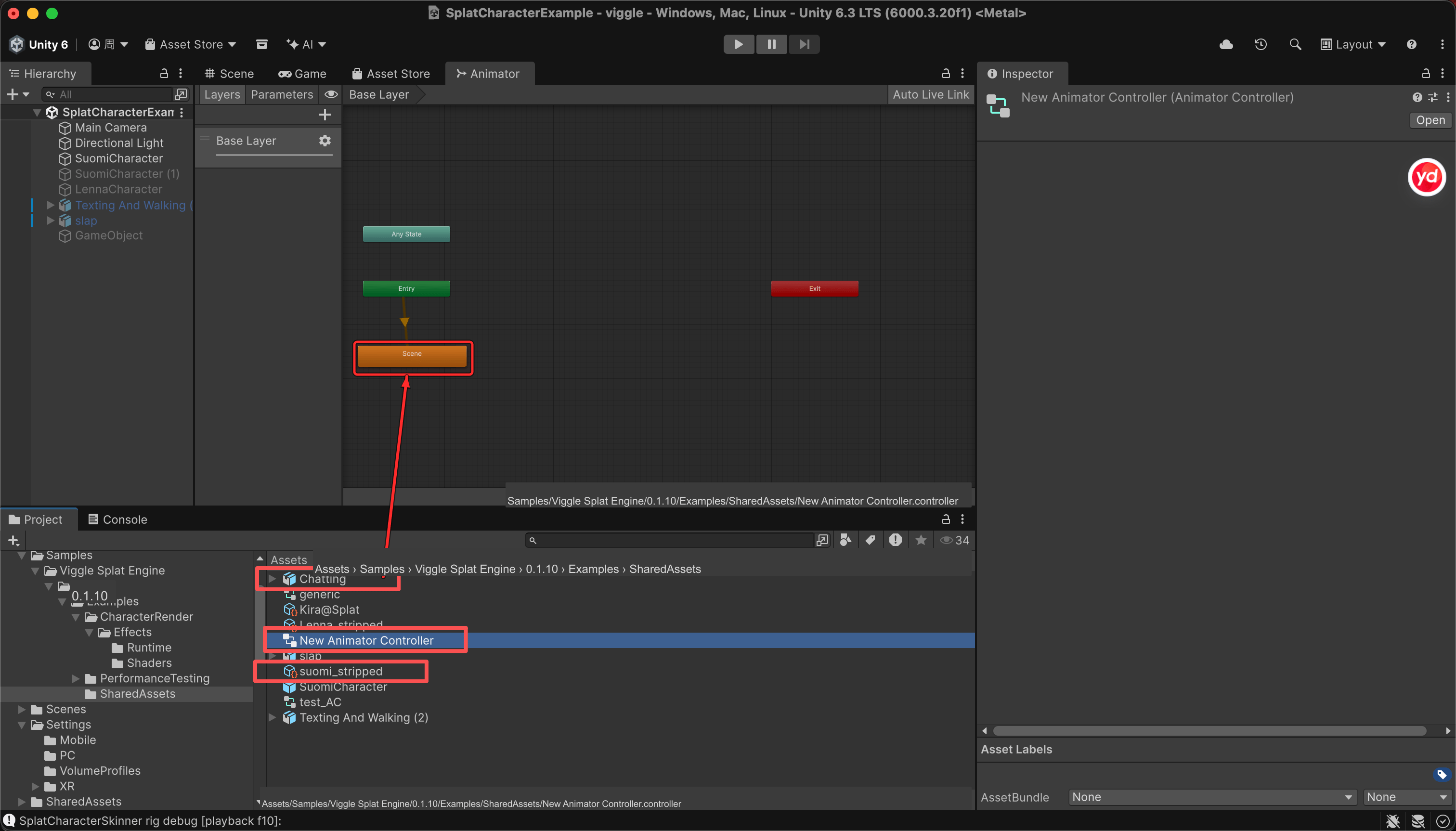Click Search by Import Log Type icon
The height and width of the screenshot is (831, 1456).
tap(895, 540)
